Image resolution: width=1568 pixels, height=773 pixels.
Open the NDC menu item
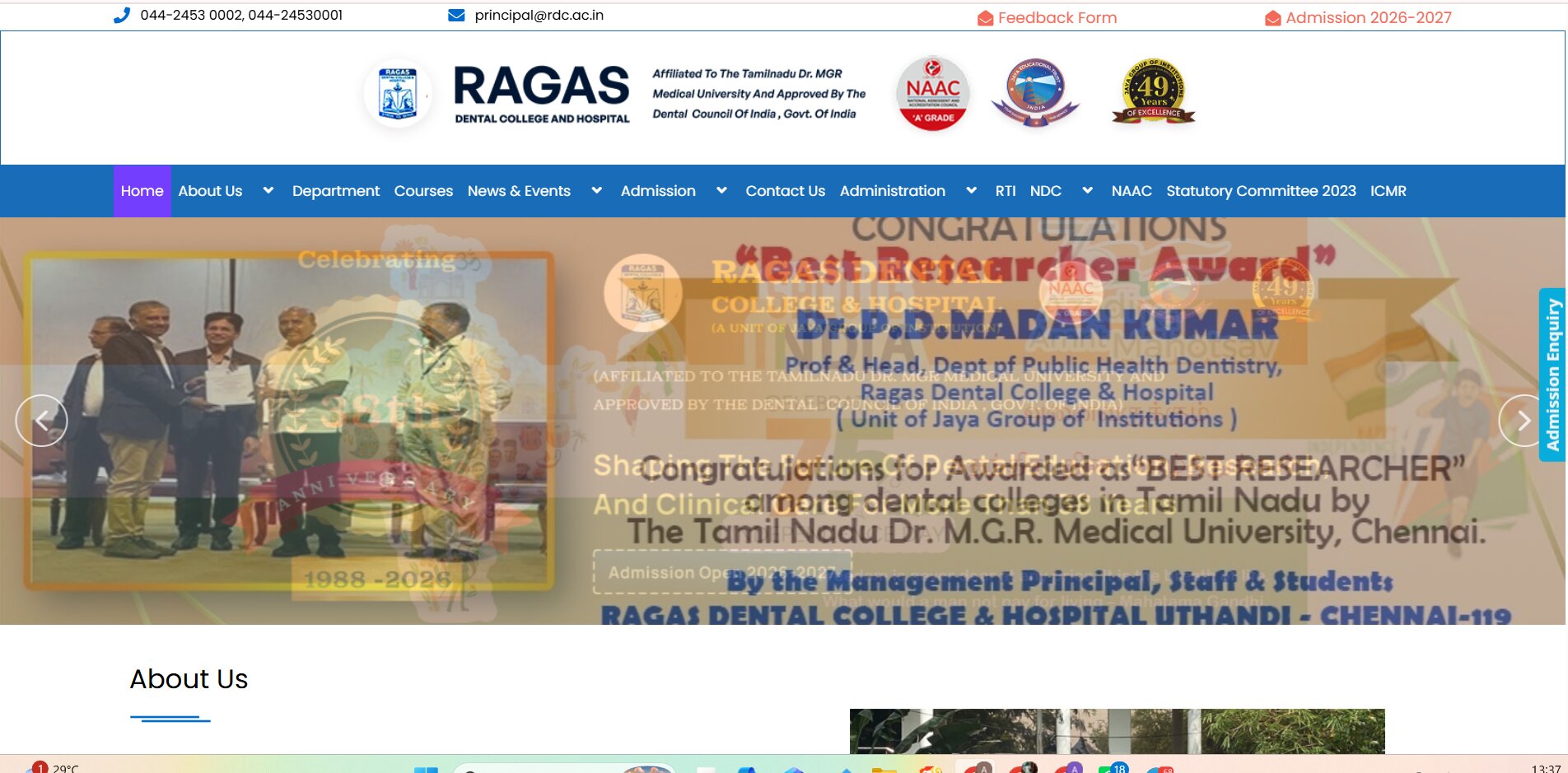pyautogui.click(x=1045, y=191)
